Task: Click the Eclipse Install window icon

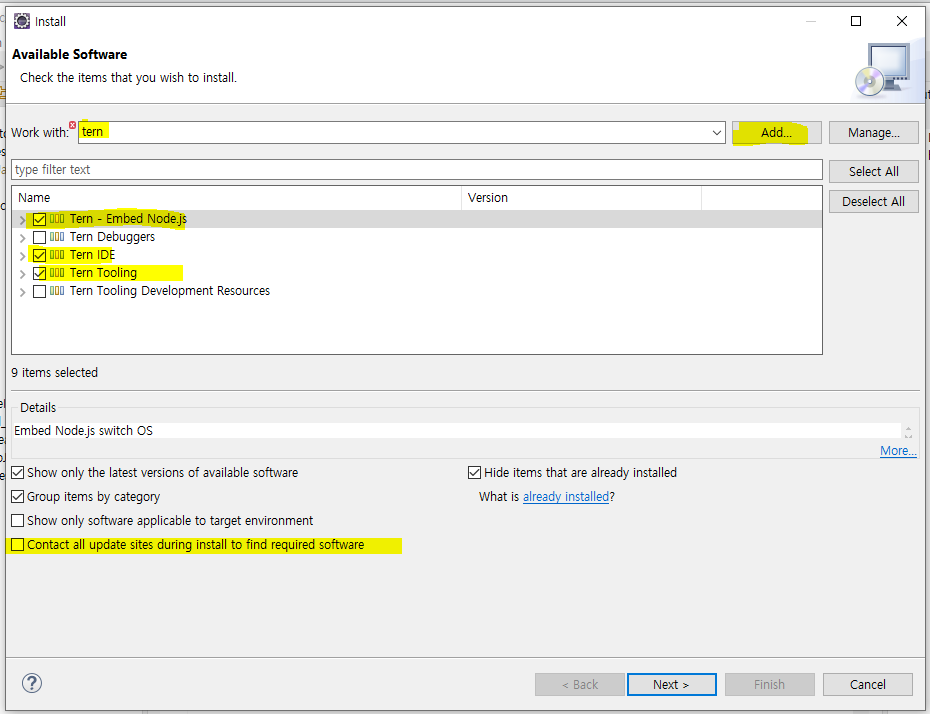Action: tap(22, 21)
